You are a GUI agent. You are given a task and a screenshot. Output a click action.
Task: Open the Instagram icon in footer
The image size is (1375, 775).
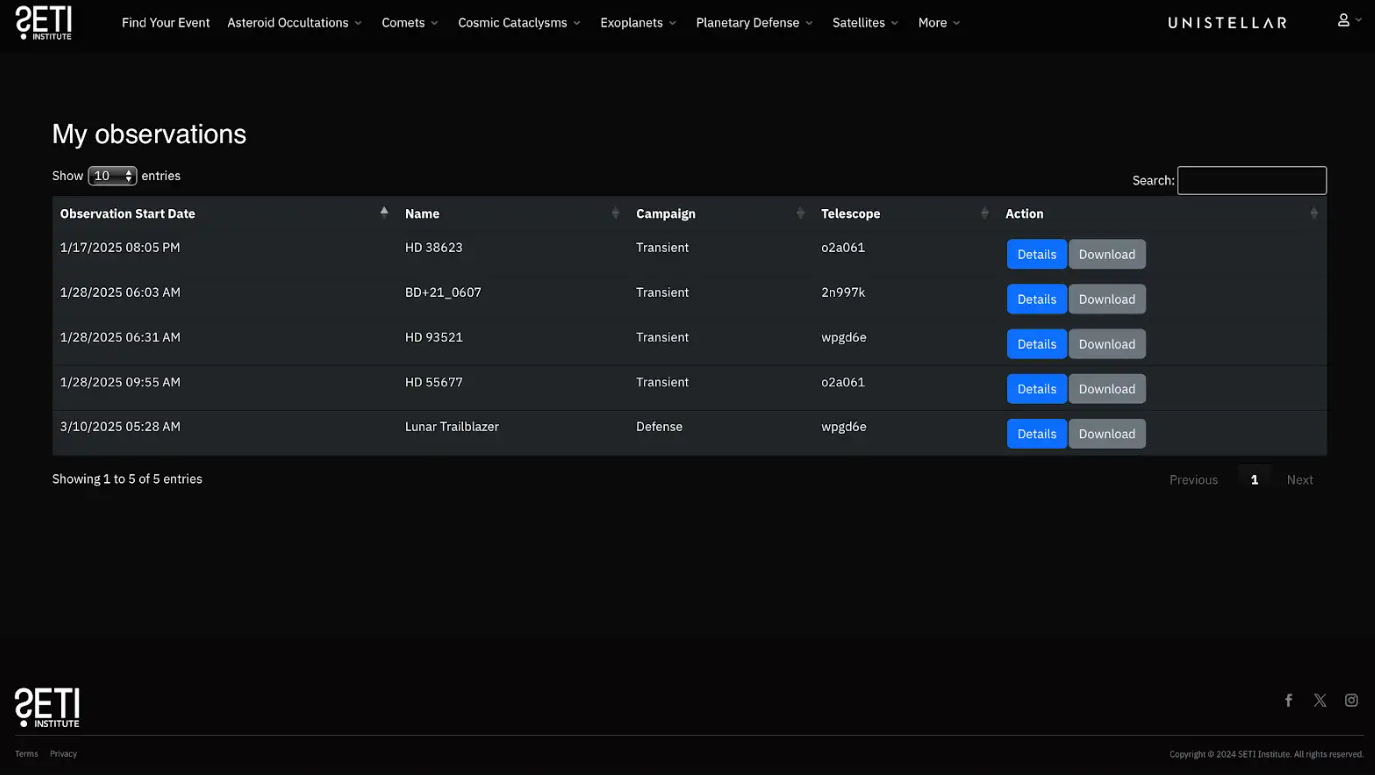point(1351,701)
